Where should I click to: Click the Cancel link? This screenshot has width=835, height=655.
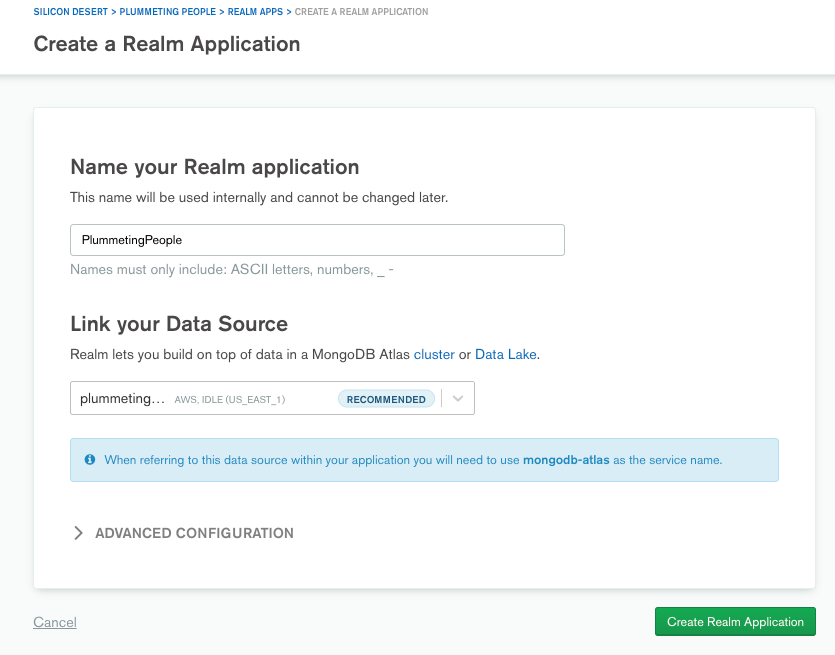[55, 622]
